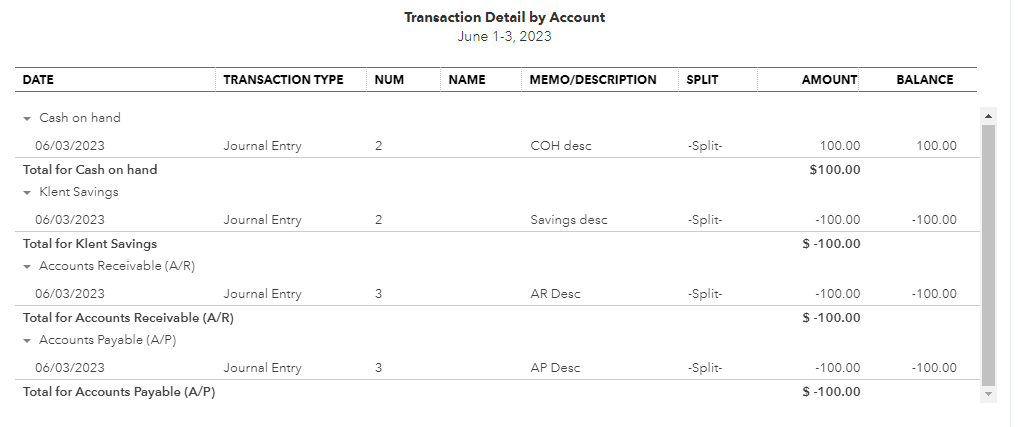This screenshot has height=427, width=1018.
Task: Click the Total for Klent Savings amount
Action: pyautogui.click(x=832, y=244)
